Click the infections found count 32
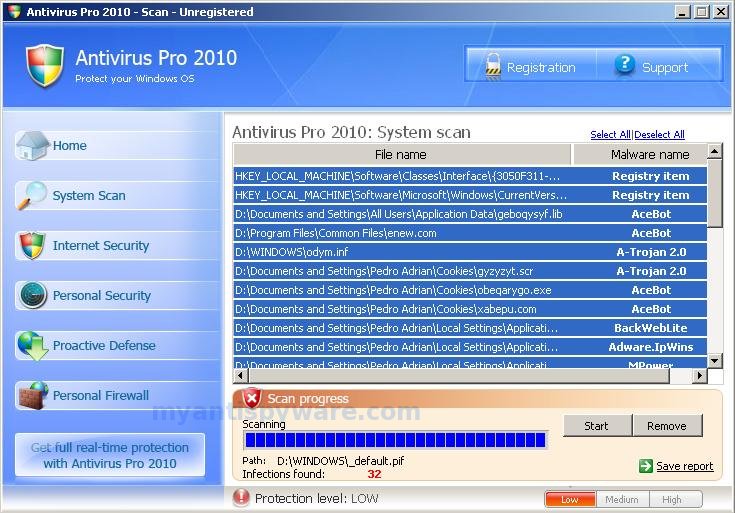Image resolution: width=735 pixels, height=513 pixels. tap(374, 474)
